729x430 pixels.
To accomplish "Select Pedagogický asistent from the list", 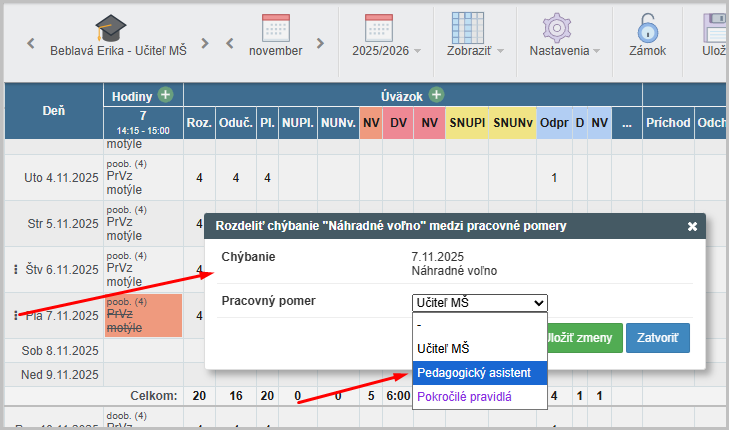I will (479, 372).
